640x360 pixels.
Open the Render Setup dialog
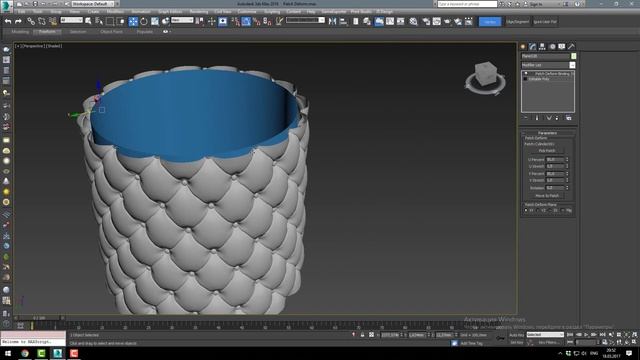[x=426, y=21]
